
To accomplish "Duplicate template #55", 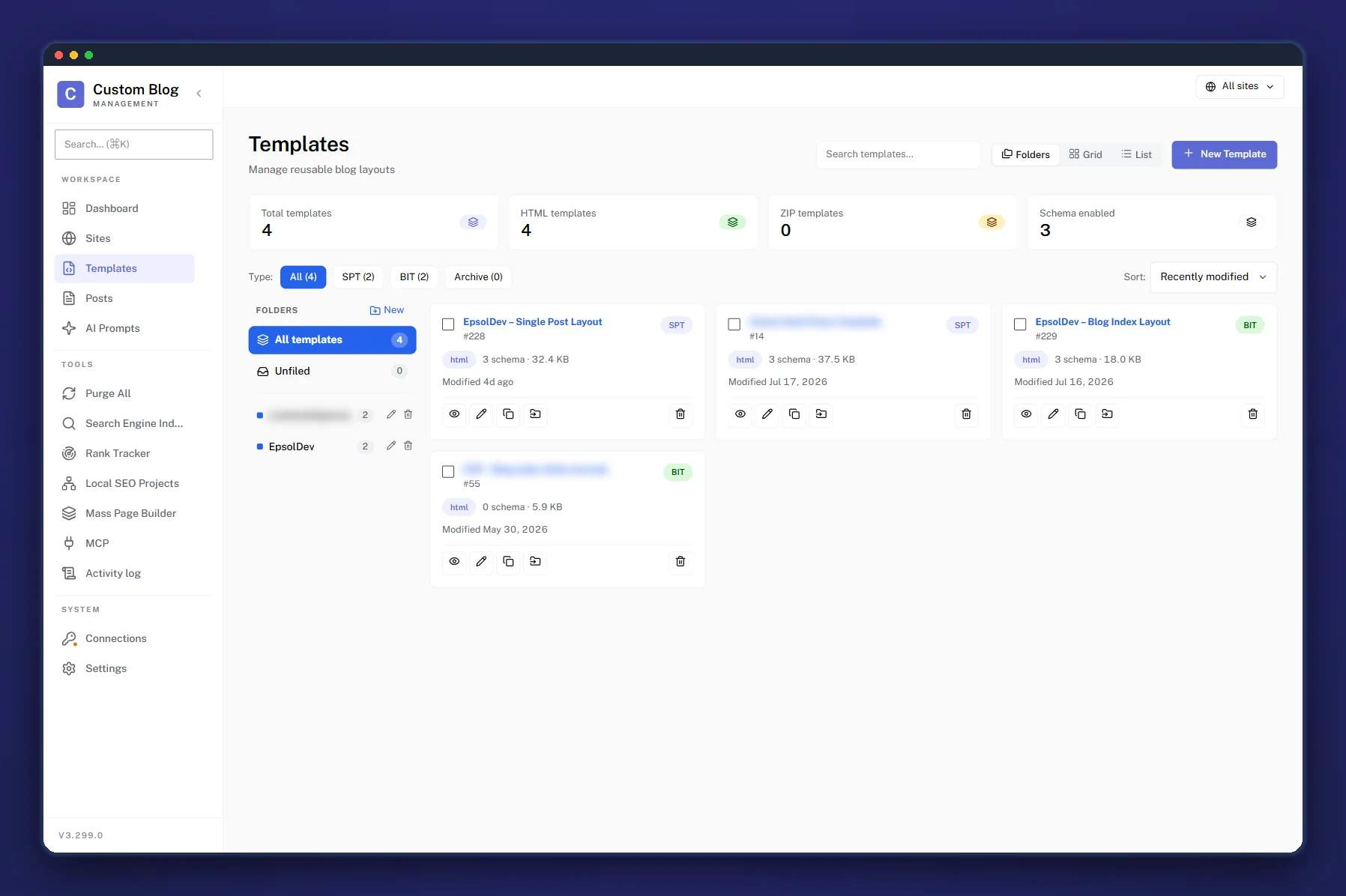I will [x=508, y=562].
